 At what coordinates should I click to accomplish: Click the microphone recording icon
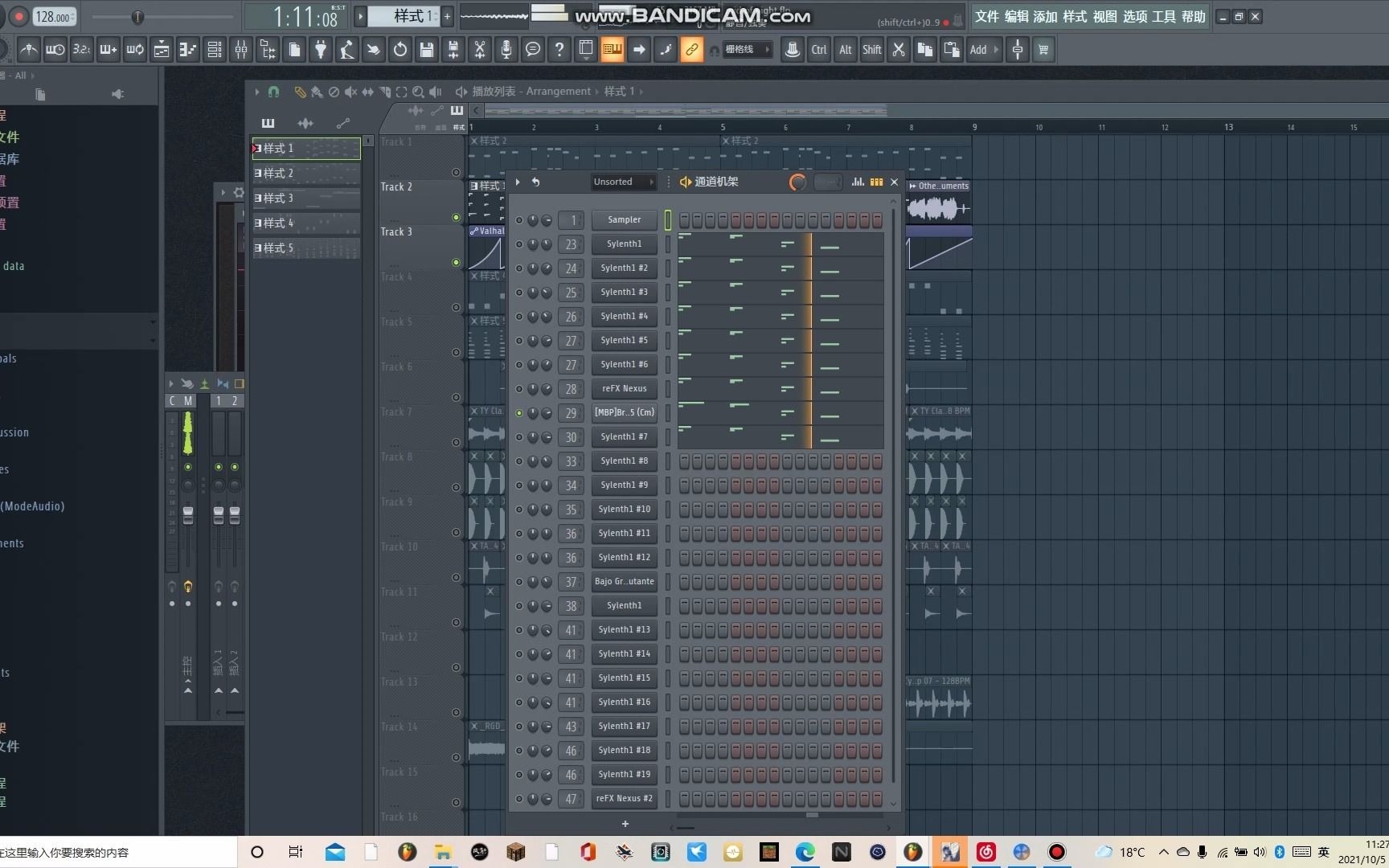[x=506, y=50]
